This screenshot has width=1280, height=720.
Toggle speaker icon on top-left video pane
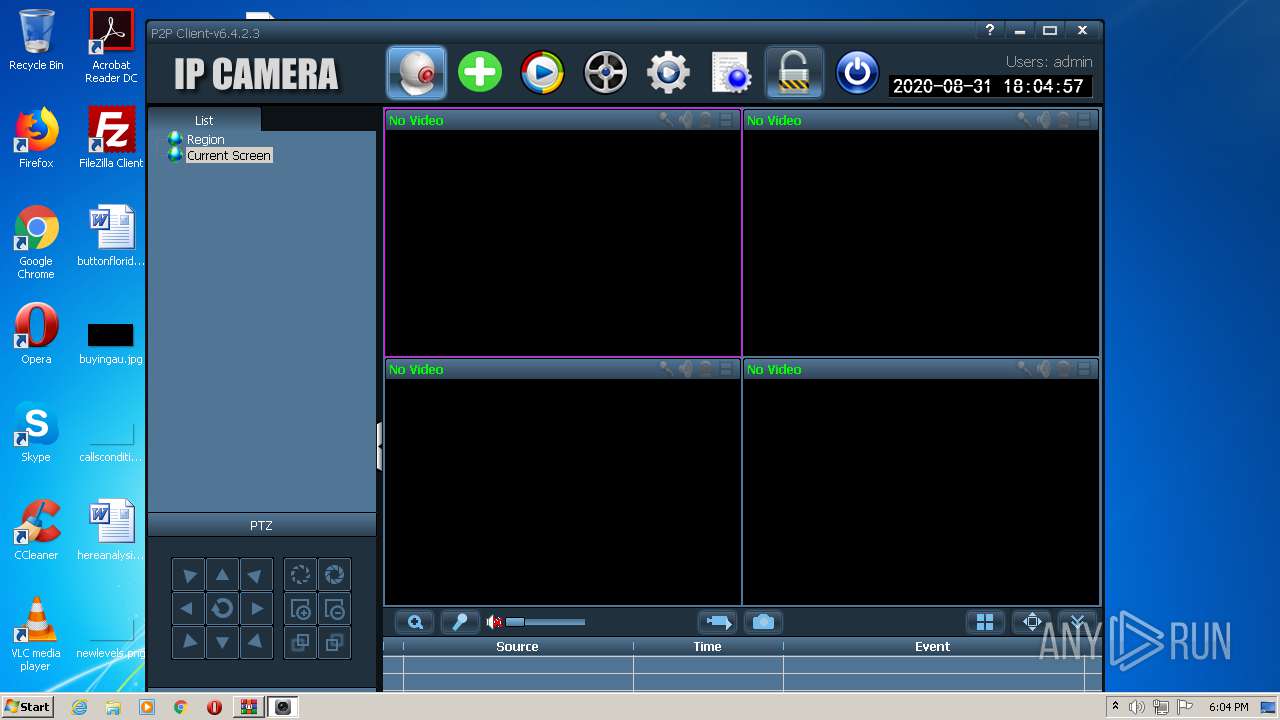pos(686,120)
